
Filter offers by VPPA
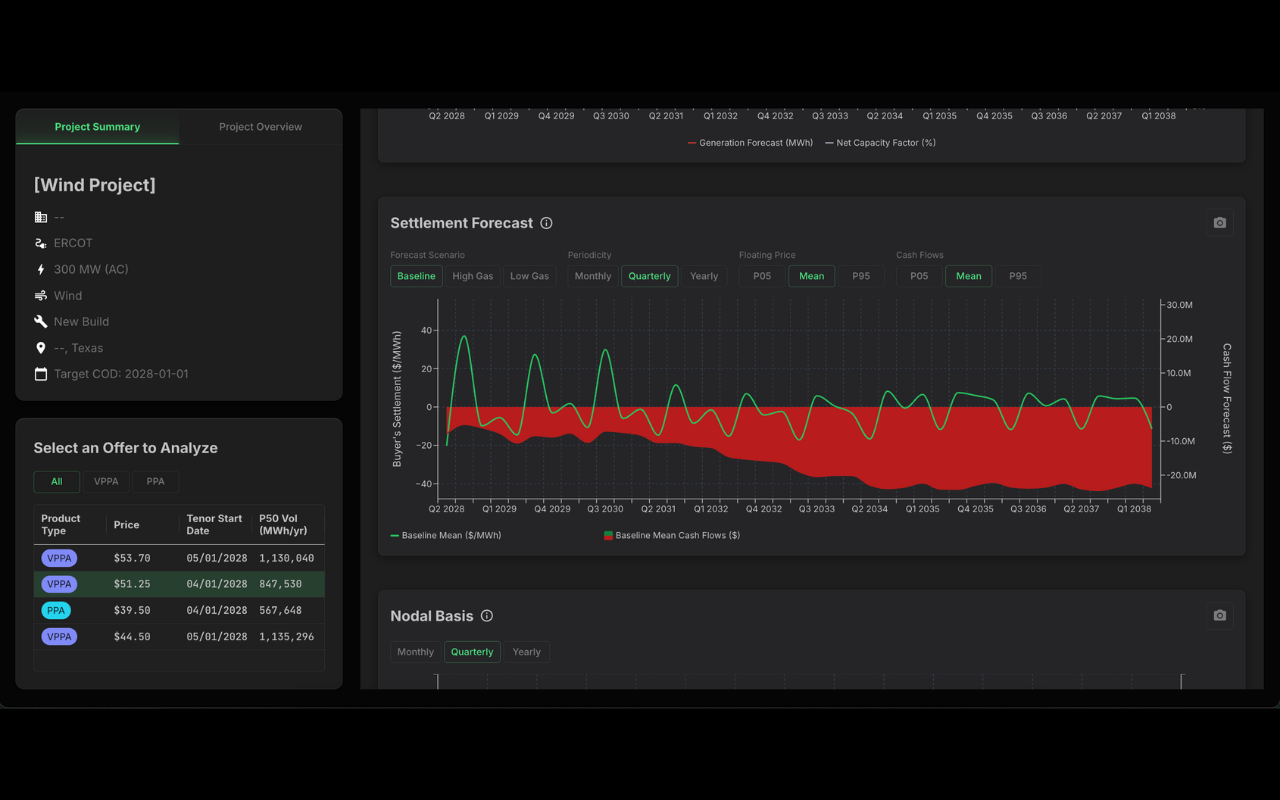(x=106, y=482)
